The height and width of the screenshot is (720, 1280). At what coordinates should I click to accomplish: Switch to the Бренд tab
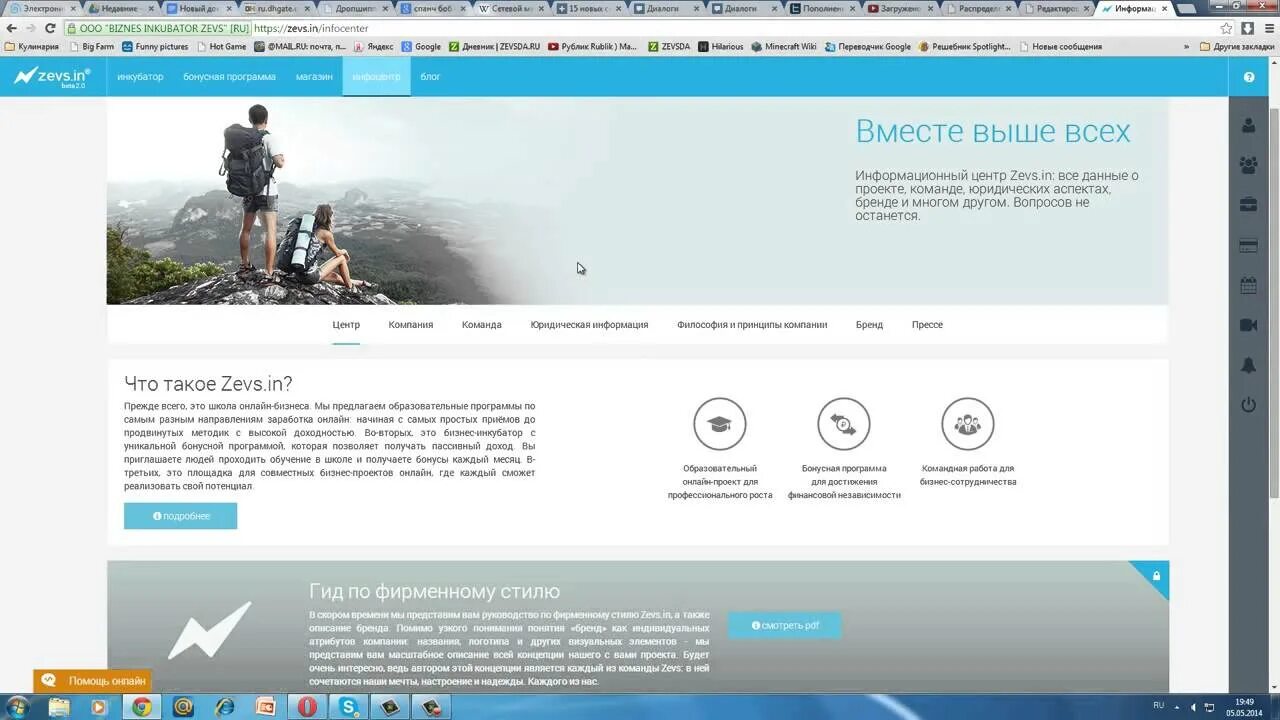coord(869,325)
